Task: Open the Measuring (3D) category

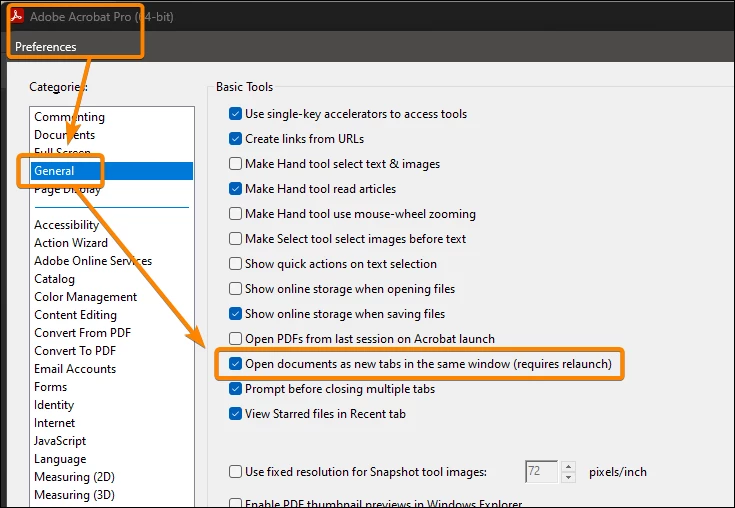Action: tap(75, 495)
